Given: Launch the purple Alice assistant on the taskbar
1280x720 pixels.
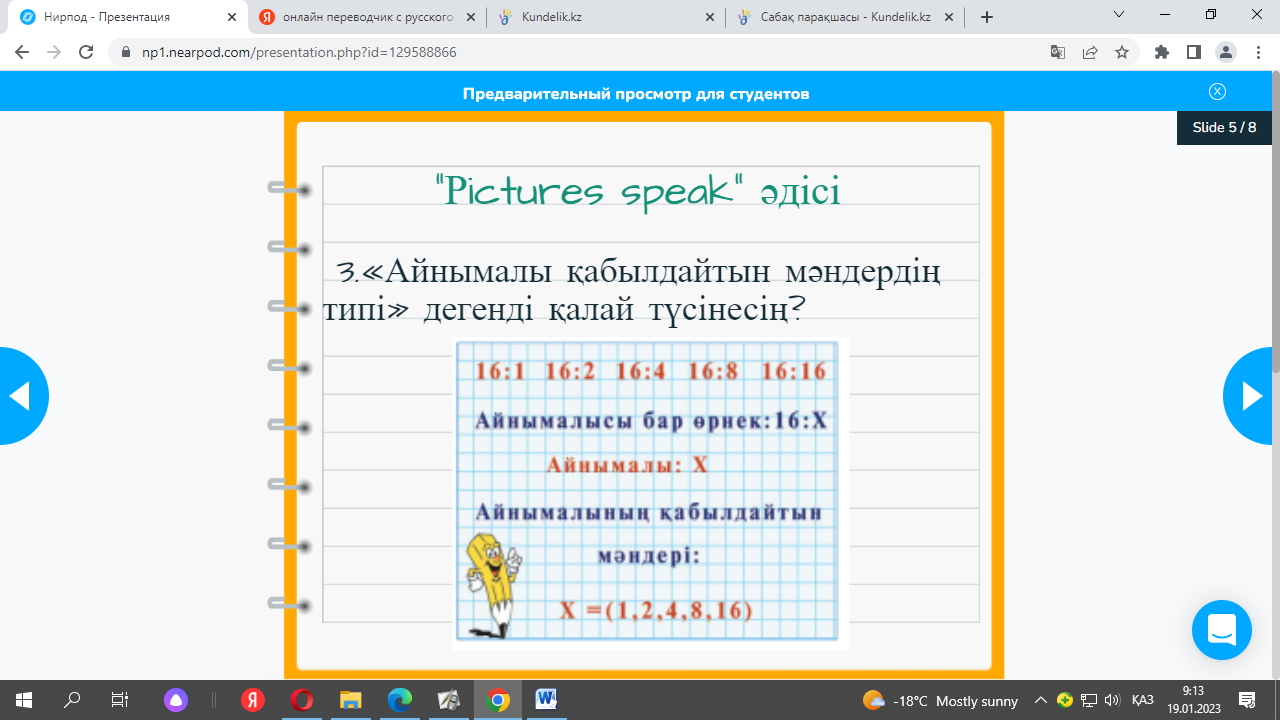Looking at the screenshot, I should [176, 700].
